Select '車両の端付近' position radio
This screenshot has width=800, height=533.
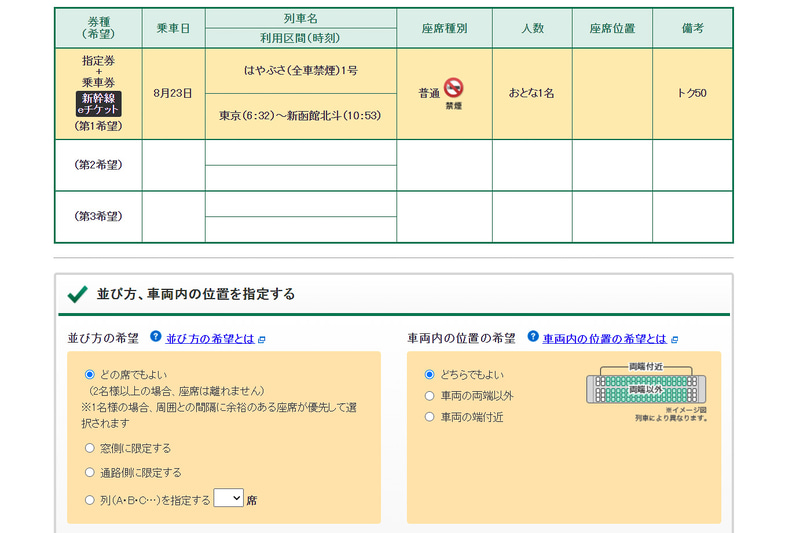(430, 417)
